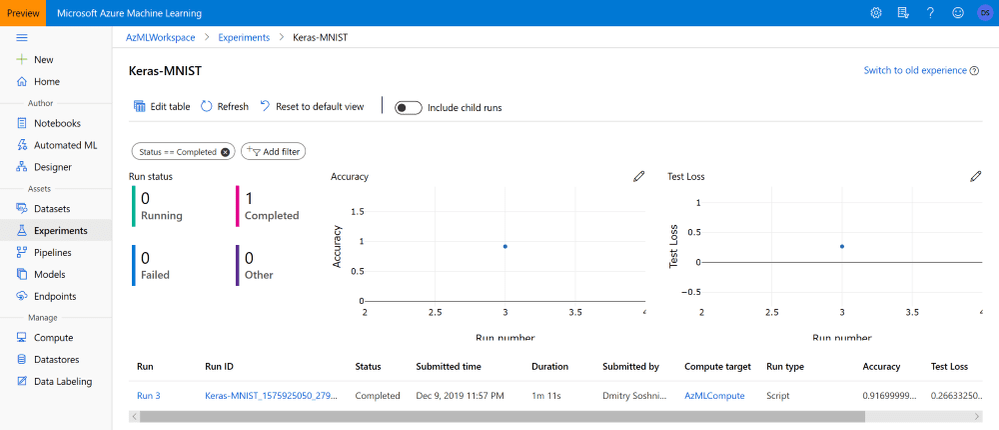Click Reset to default view

click(x=312, y=106)
